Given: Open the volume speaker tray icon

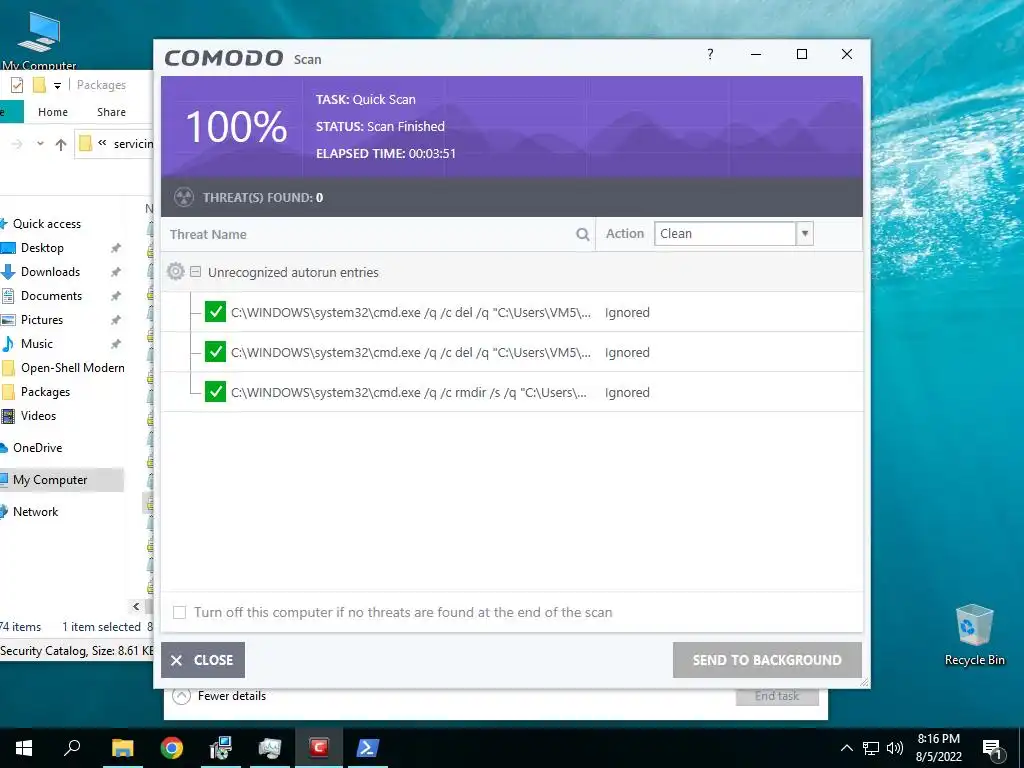Looking at the screenshot, I should (x=895, y=748).
